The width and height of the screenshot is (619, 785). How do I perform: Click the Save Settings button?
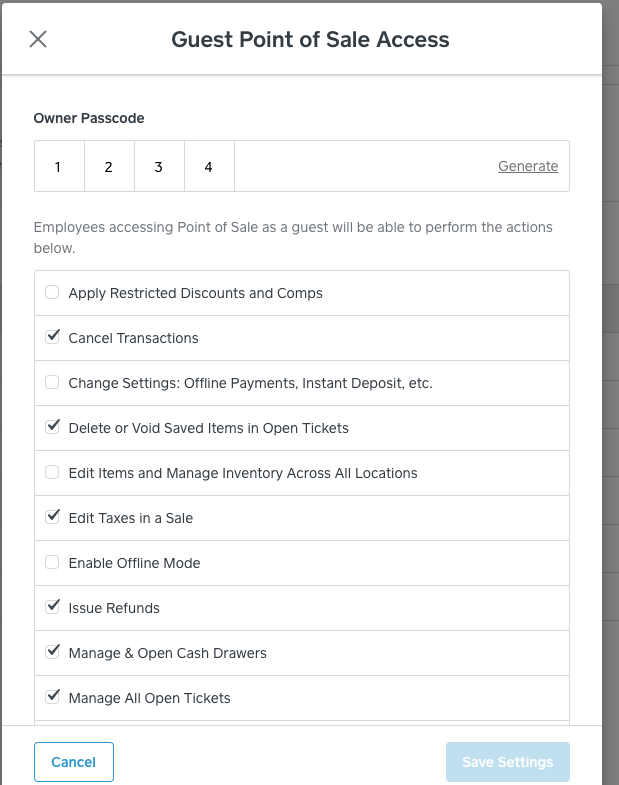click(508, 761)
